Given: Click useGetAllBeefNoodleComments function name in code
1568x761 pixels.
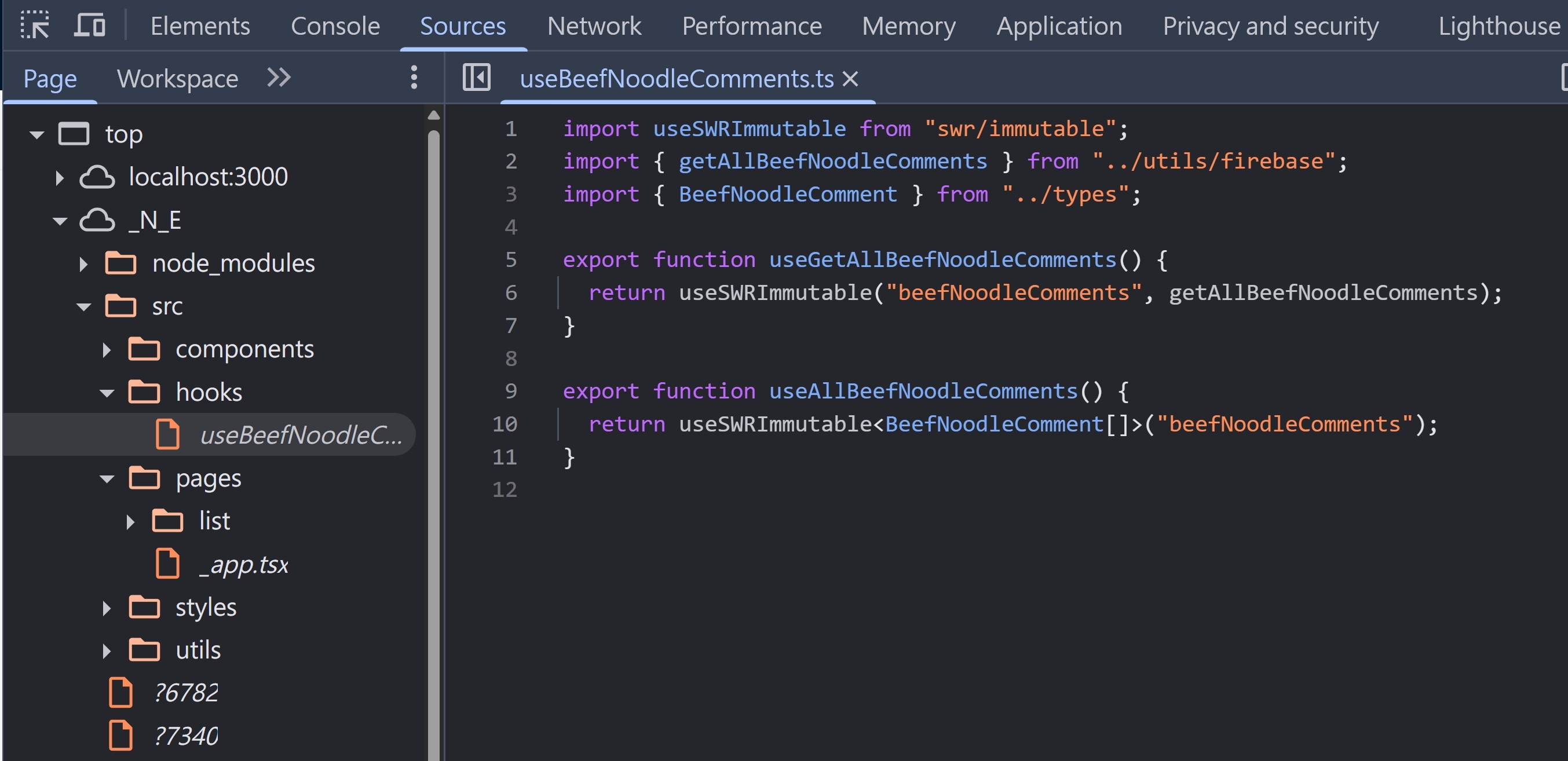Looking at the screenshot, I should pos(942,260).
